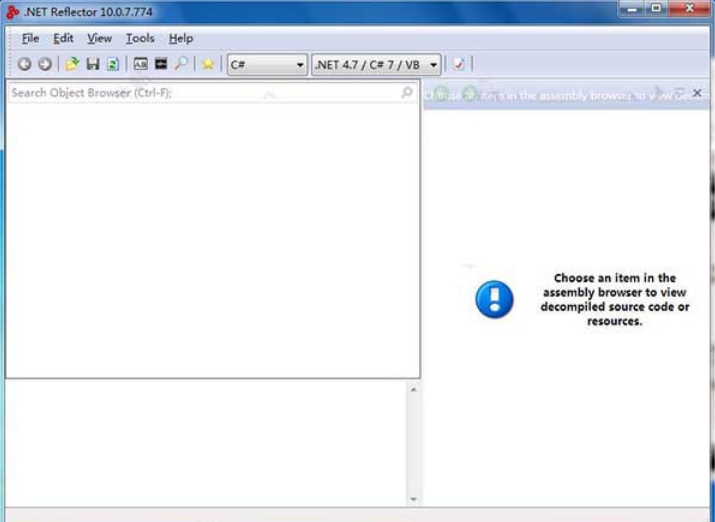Click the blue exclamation info icon
The height and width of the screenshot is (522, 715).
tap(494, 300)
